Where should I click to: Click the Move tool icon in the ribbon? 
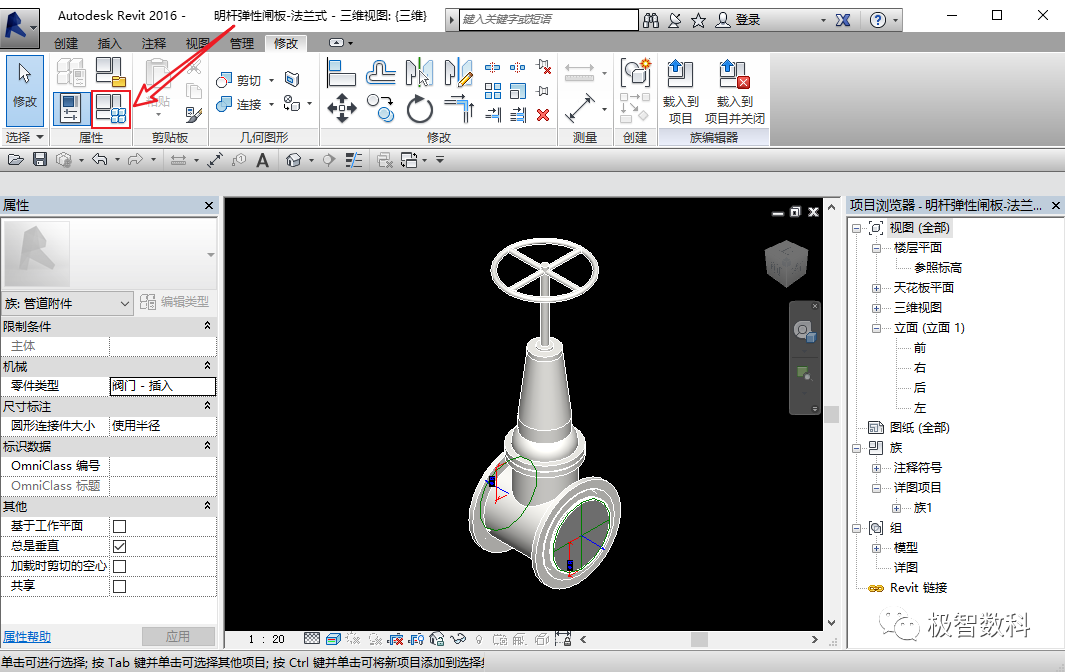342,108
